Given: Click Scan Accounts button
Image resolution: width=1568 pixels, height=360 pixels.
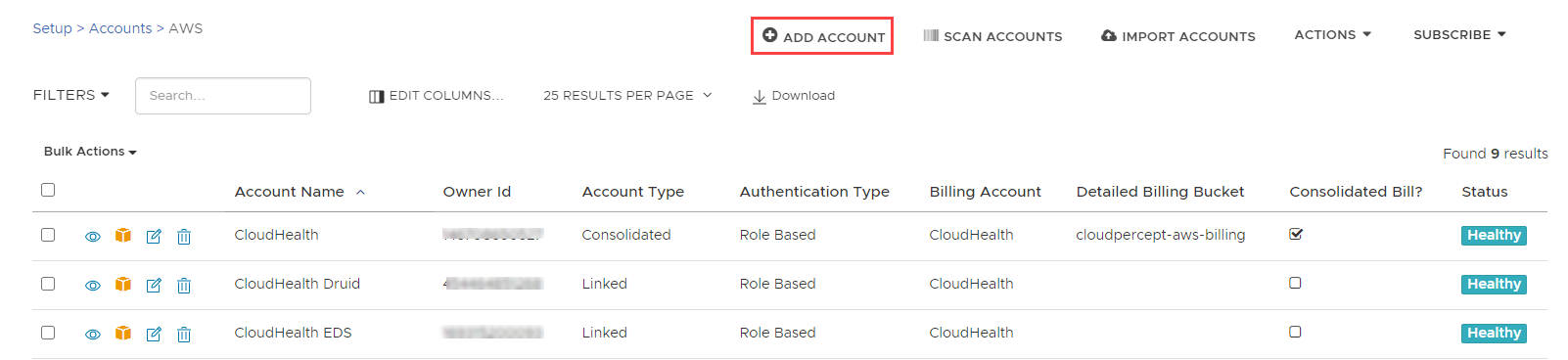Looking at the screenshot, I should tap(992, 36).
